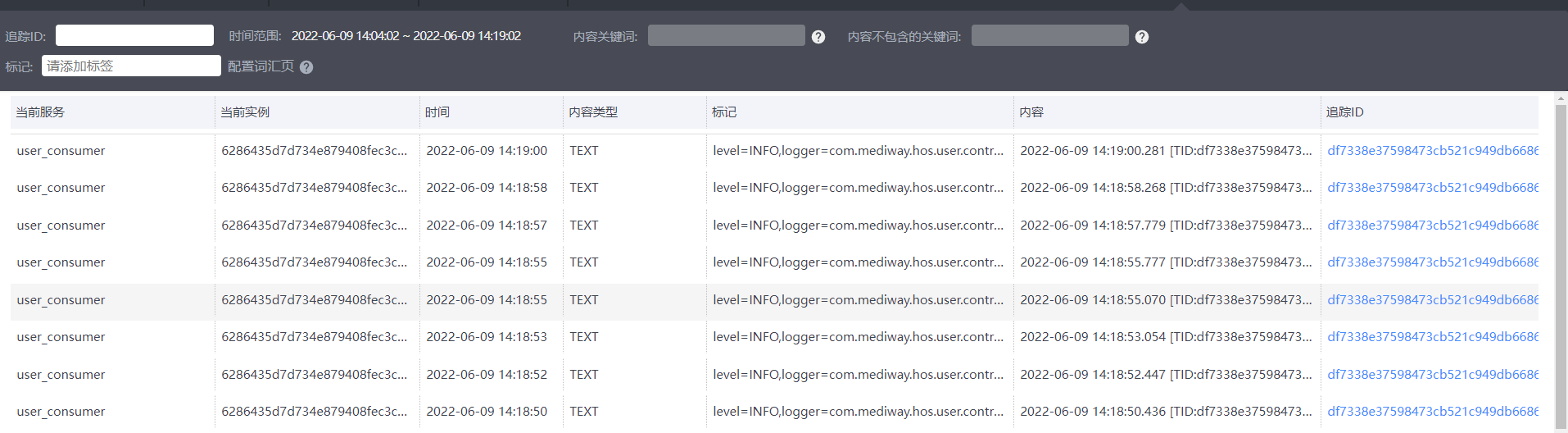
Task: Focus the 追踪ID input box
Action: click(134, 35)
